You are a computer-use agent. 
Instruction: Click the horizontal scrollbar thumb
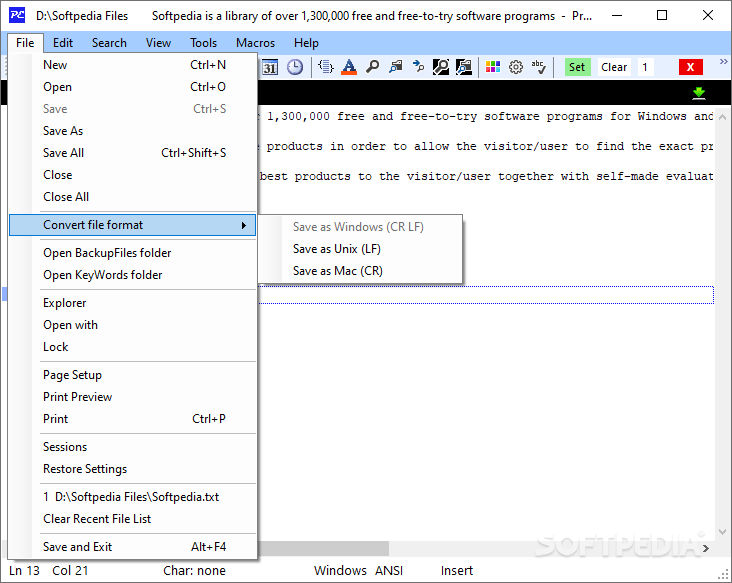click(x=323, y=548)
